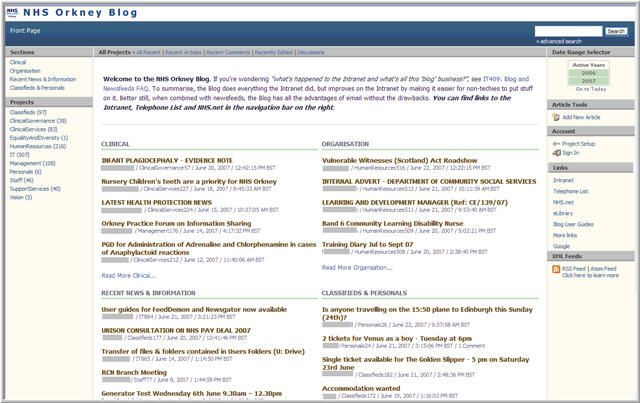
Task: Expand Read More Clinical entries
Action: (129, 275)
